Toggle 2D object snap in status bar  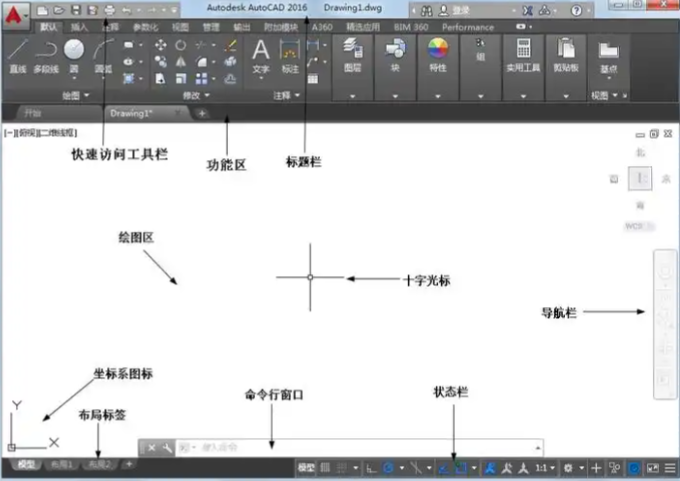[x=461, y=468]
